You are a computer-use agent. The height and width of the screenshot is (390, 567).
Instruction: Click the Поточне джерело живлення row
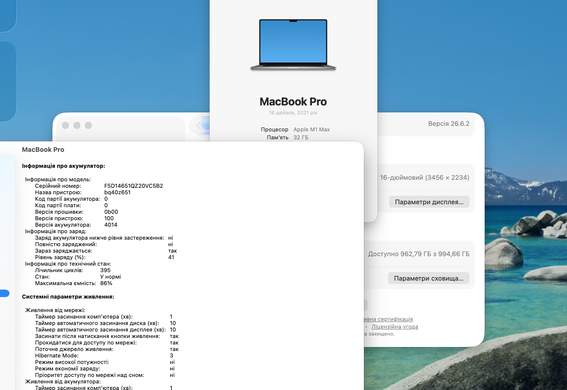[107, 349]
